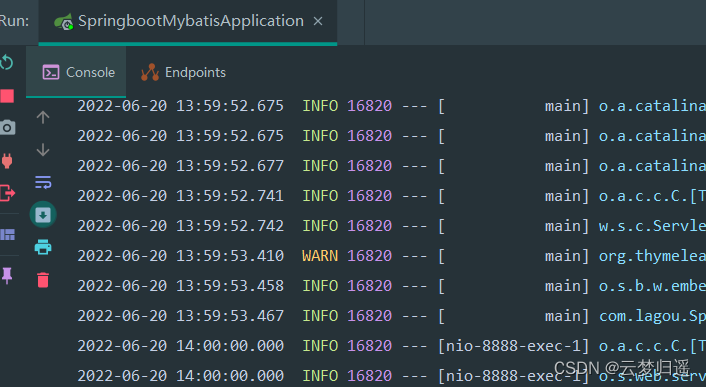This screenshot has height=387, width=706.
Task: Click the Endpoints tab icon
Action: pyautogui.click(x=150, y=72)
